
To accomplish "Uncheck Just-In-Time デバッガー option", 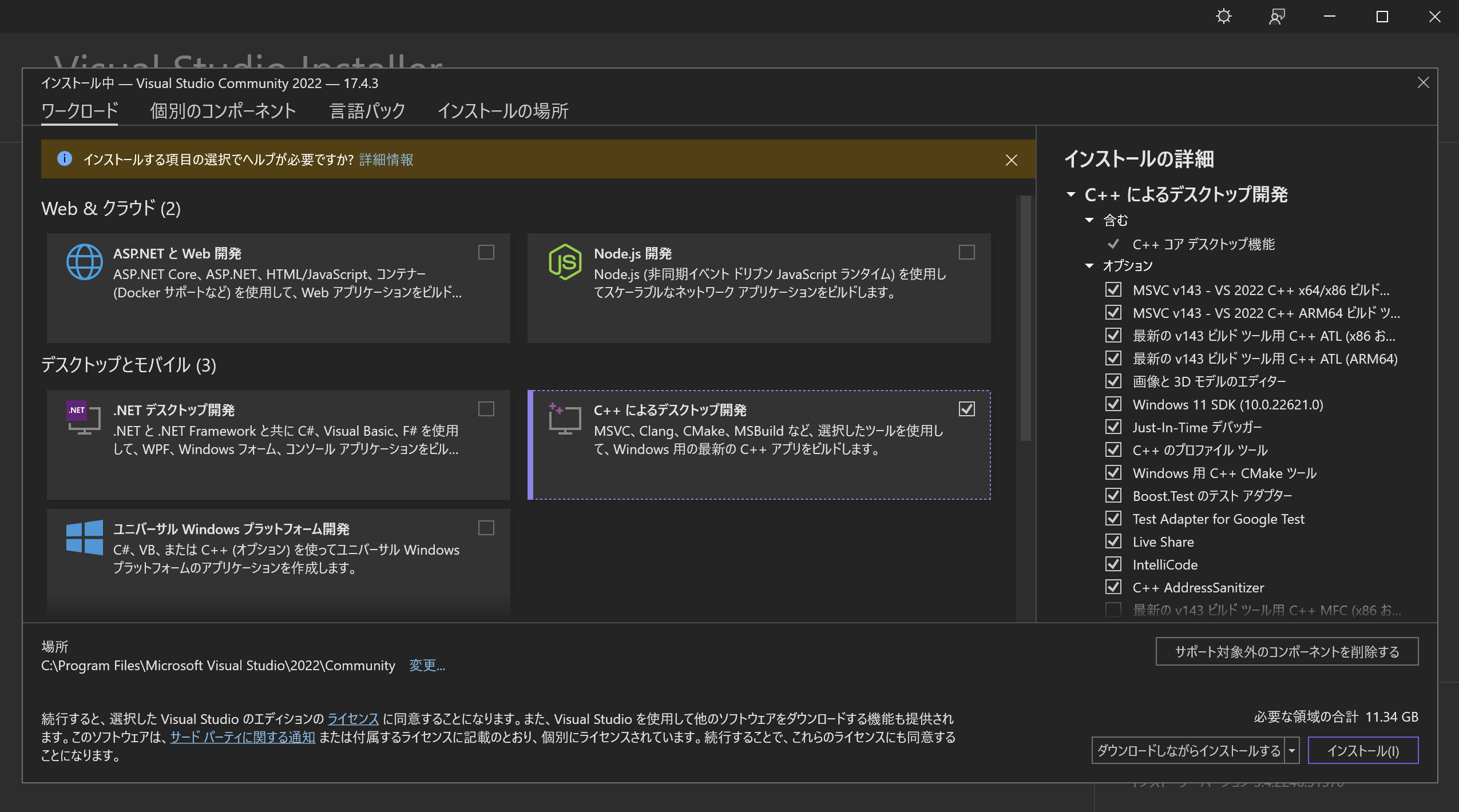I will 1113,427.
